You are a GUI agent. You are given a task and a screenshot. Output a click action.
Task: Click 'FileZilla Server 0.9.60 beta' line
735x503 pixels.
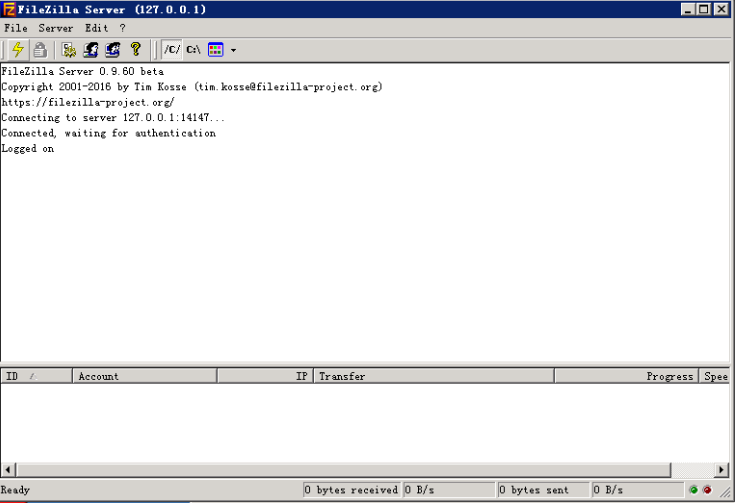[82, 71]
